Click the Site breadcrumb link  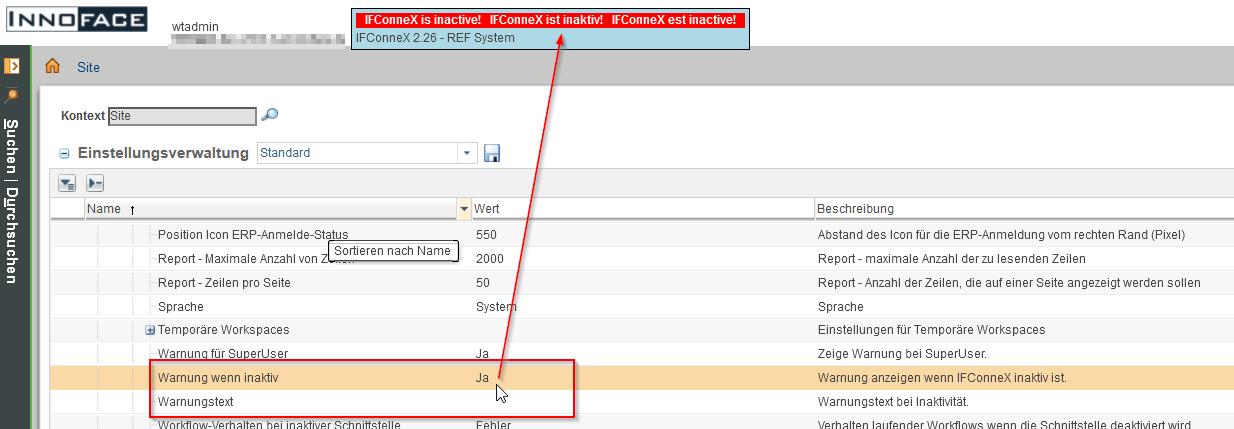pos(89,67)
